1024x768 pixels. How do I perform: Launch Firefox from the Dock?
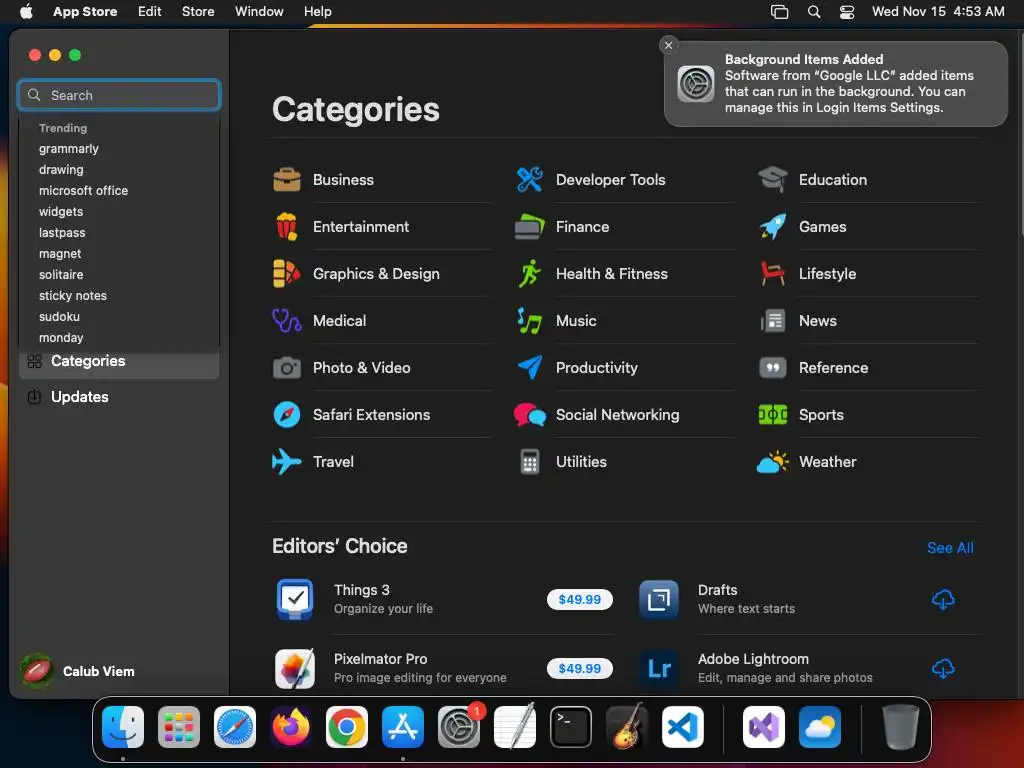(291, 727)
